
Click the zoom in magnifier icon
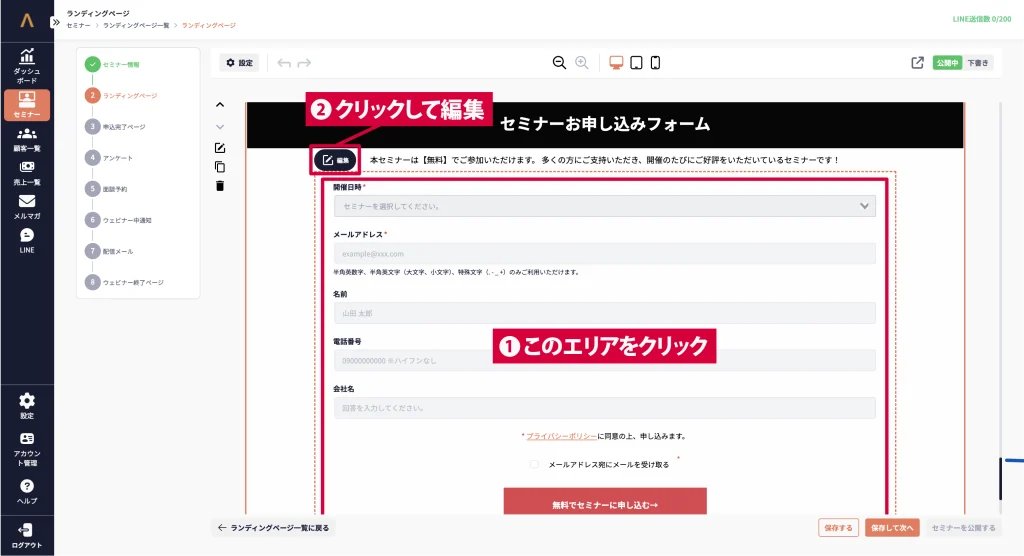coord(582,63)
